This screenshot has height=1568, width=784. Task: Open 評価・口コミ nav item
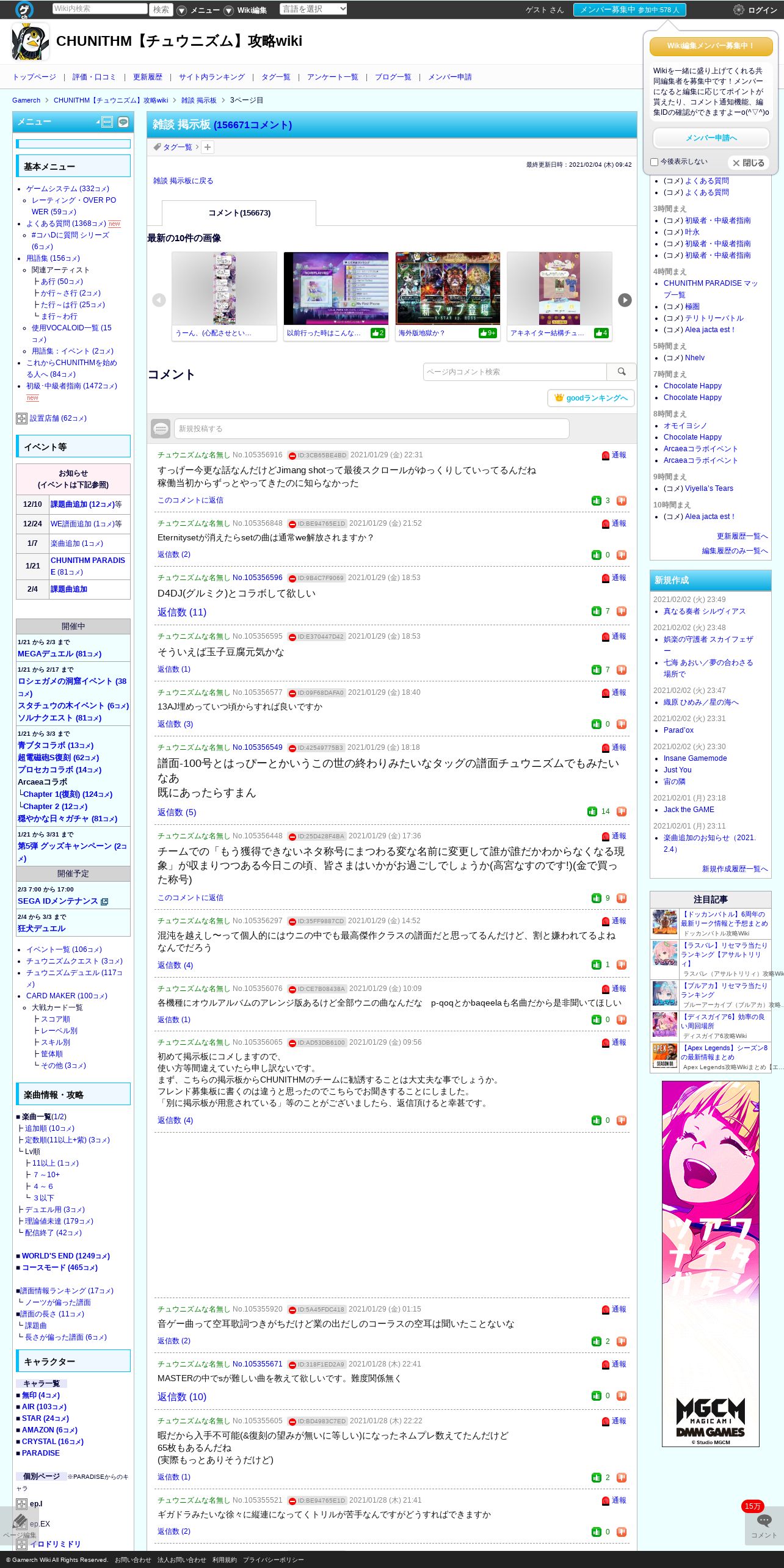pos(94,77)
